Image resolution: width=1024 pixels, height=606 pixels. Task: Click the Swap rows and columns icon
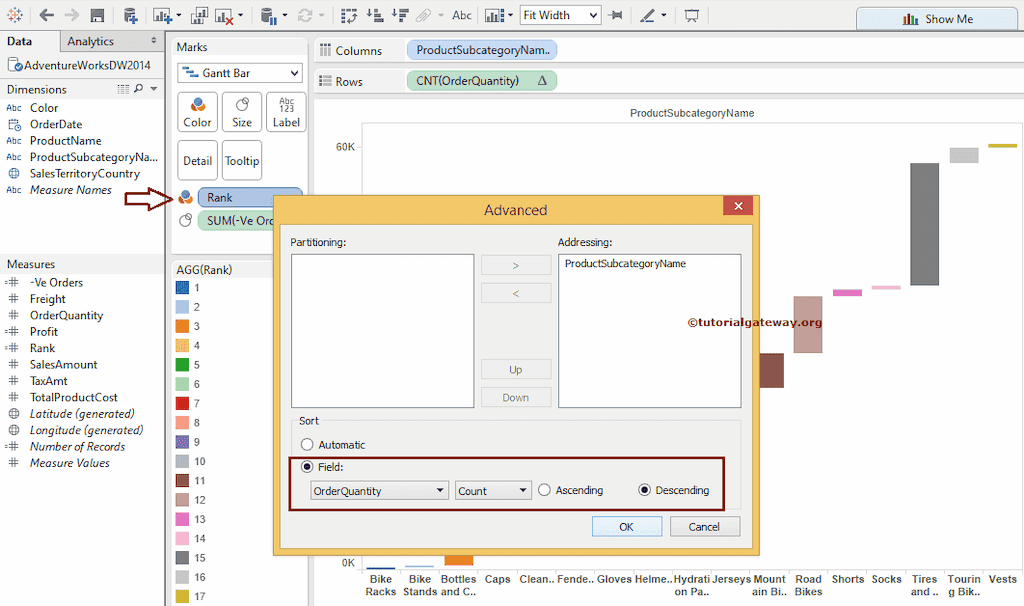tap(349, 16)
